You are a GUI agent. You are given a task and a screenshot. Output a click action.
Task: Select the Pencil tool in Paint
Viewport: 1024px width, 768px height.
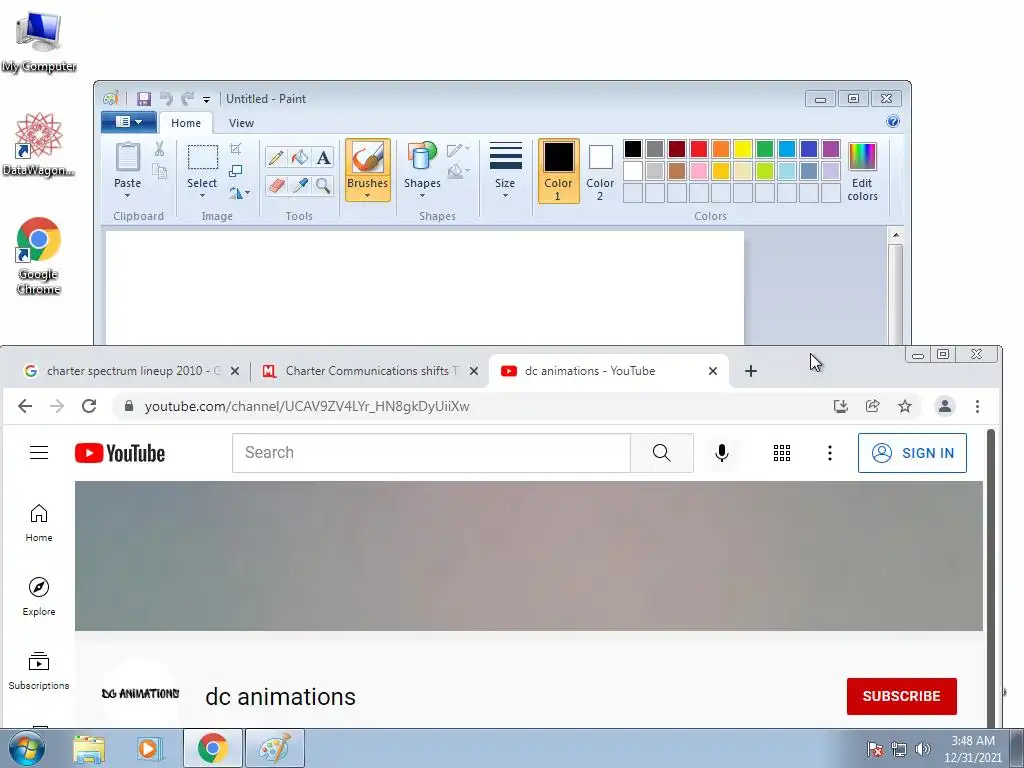[x=276, y=157]
